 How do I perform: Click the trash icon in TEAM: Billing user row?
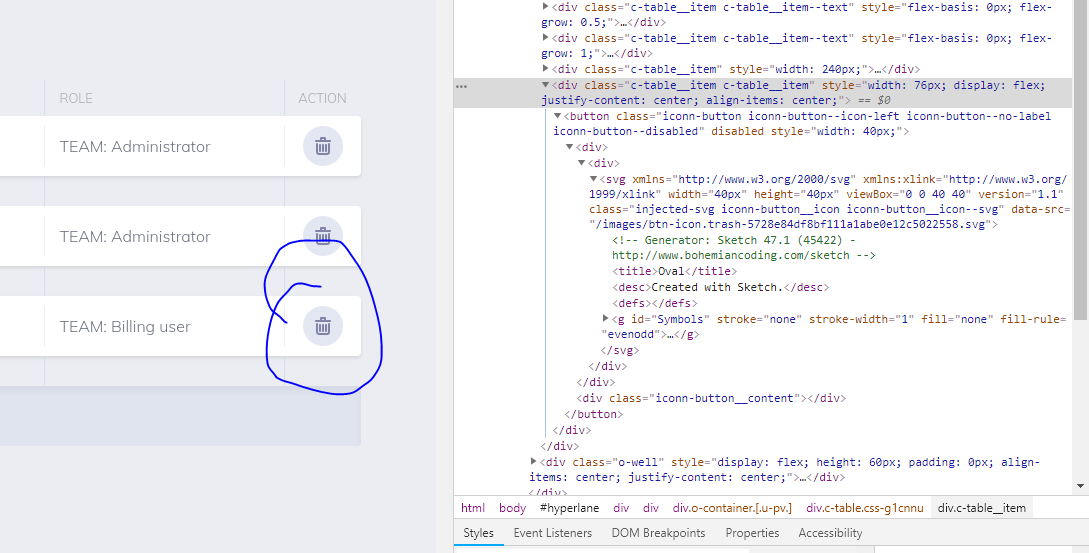tap(323, 326)
